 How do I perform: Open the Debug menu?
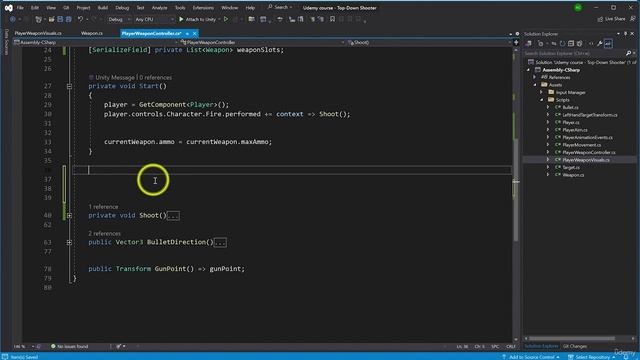tap(122, 8)
